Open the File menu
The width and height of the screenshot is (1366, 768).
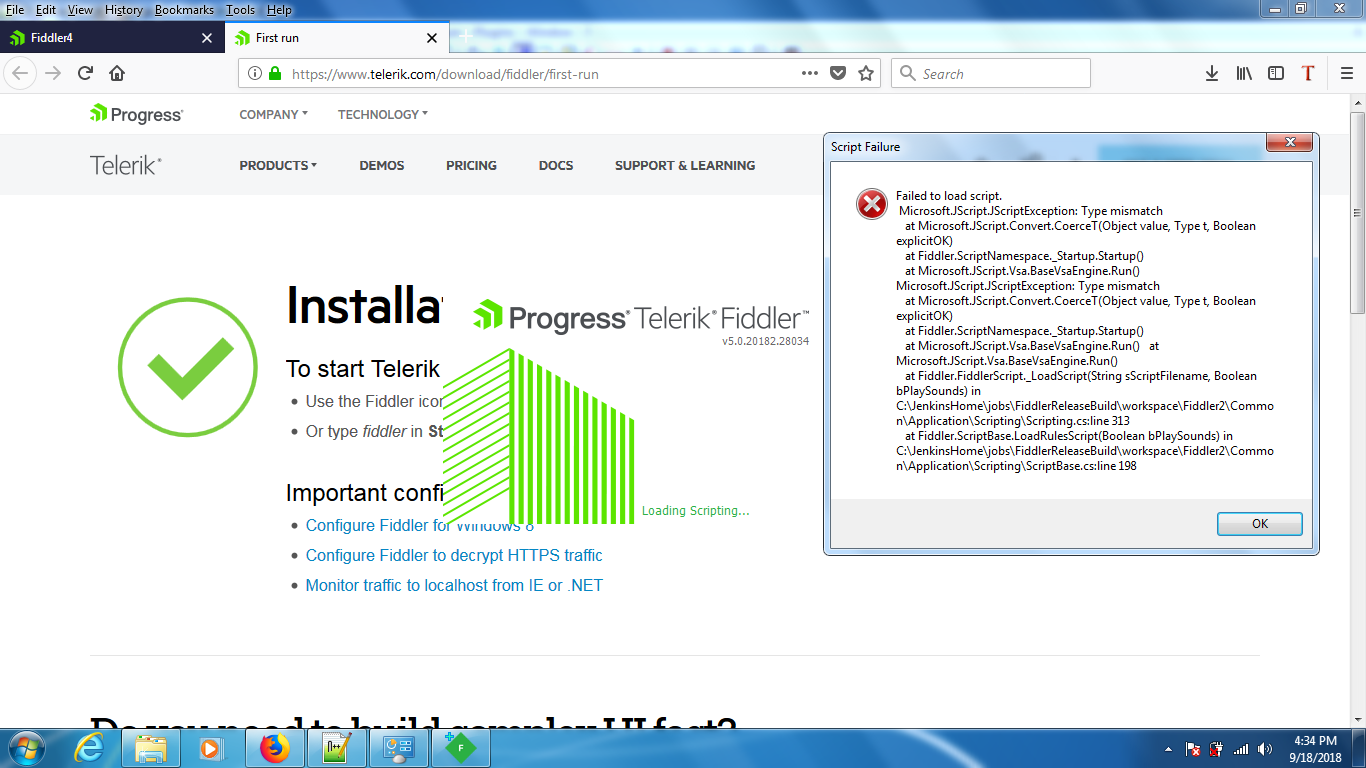click(15, 10)
